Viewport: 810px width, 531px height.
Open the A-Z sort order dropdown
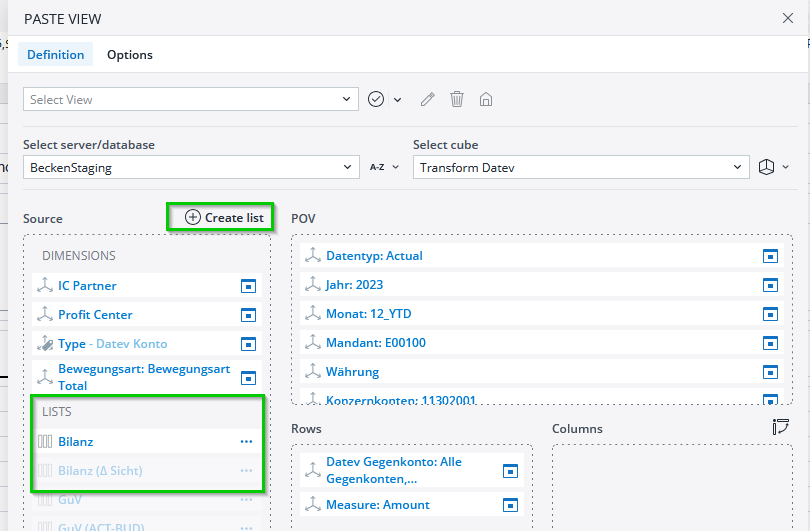pyautogui.click(x=384, y=167)
